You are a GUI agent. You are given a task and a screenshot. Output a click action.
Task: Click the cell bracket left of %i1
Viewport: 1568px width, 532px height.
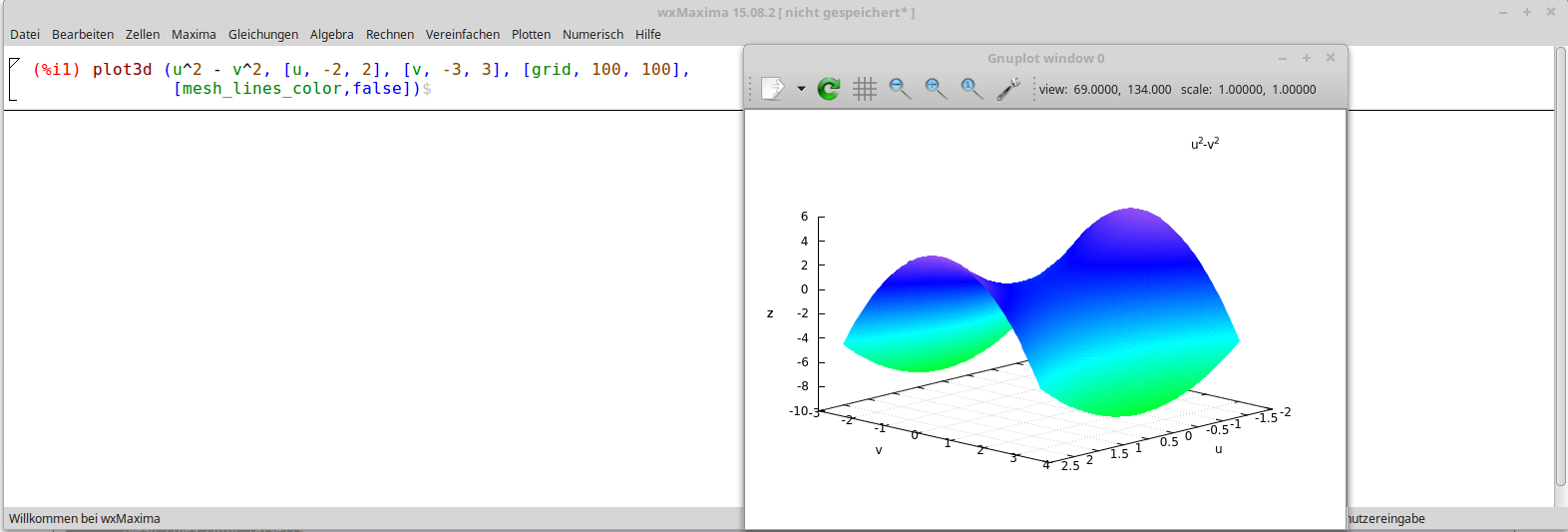(x=12, y=79)
